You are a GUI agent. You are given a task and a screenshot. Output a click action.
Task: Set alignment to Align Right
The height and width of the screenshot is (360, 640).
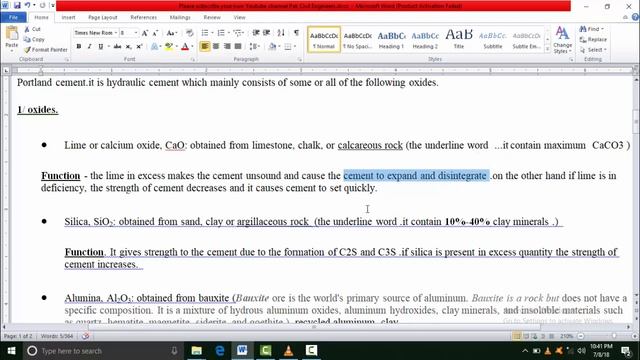(227, 46)
